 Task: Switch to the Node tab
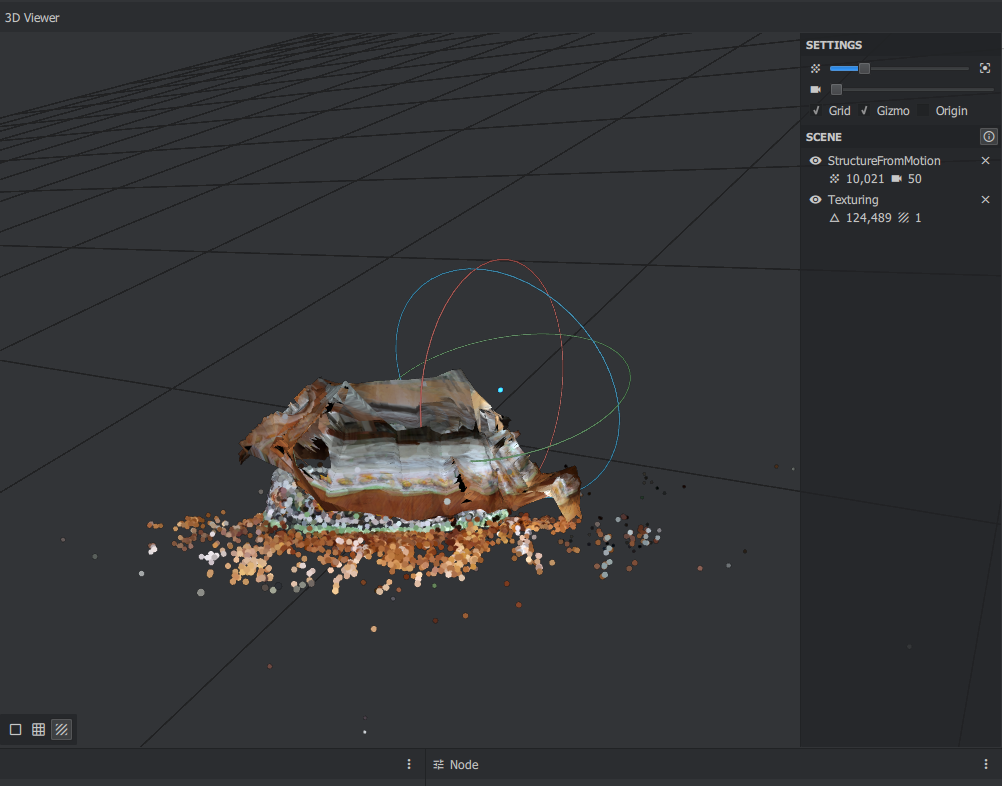pyautogui.click(x=465, y=764)
